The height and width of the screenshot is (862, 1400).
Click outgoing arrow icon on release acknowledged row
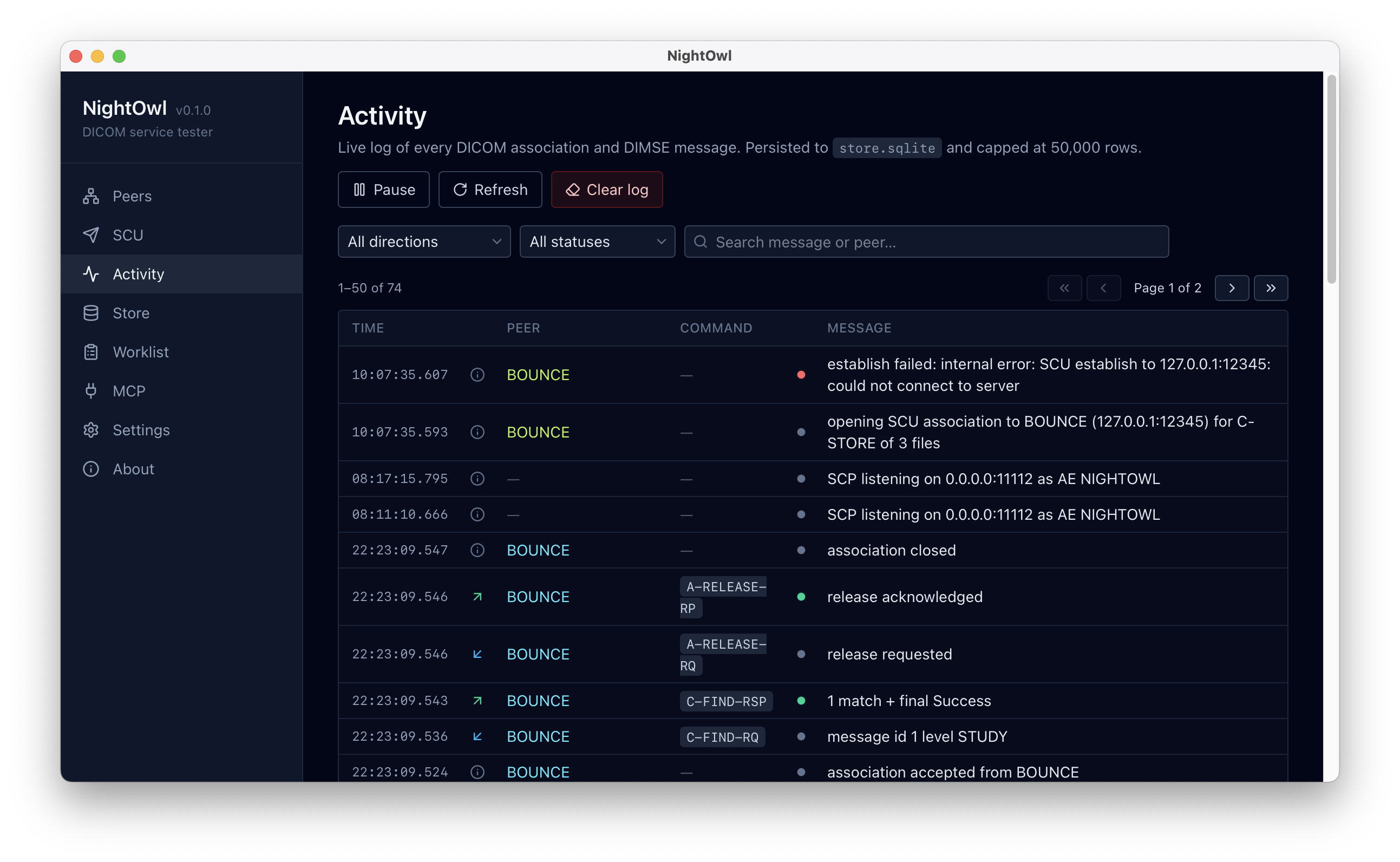[477, 596]
